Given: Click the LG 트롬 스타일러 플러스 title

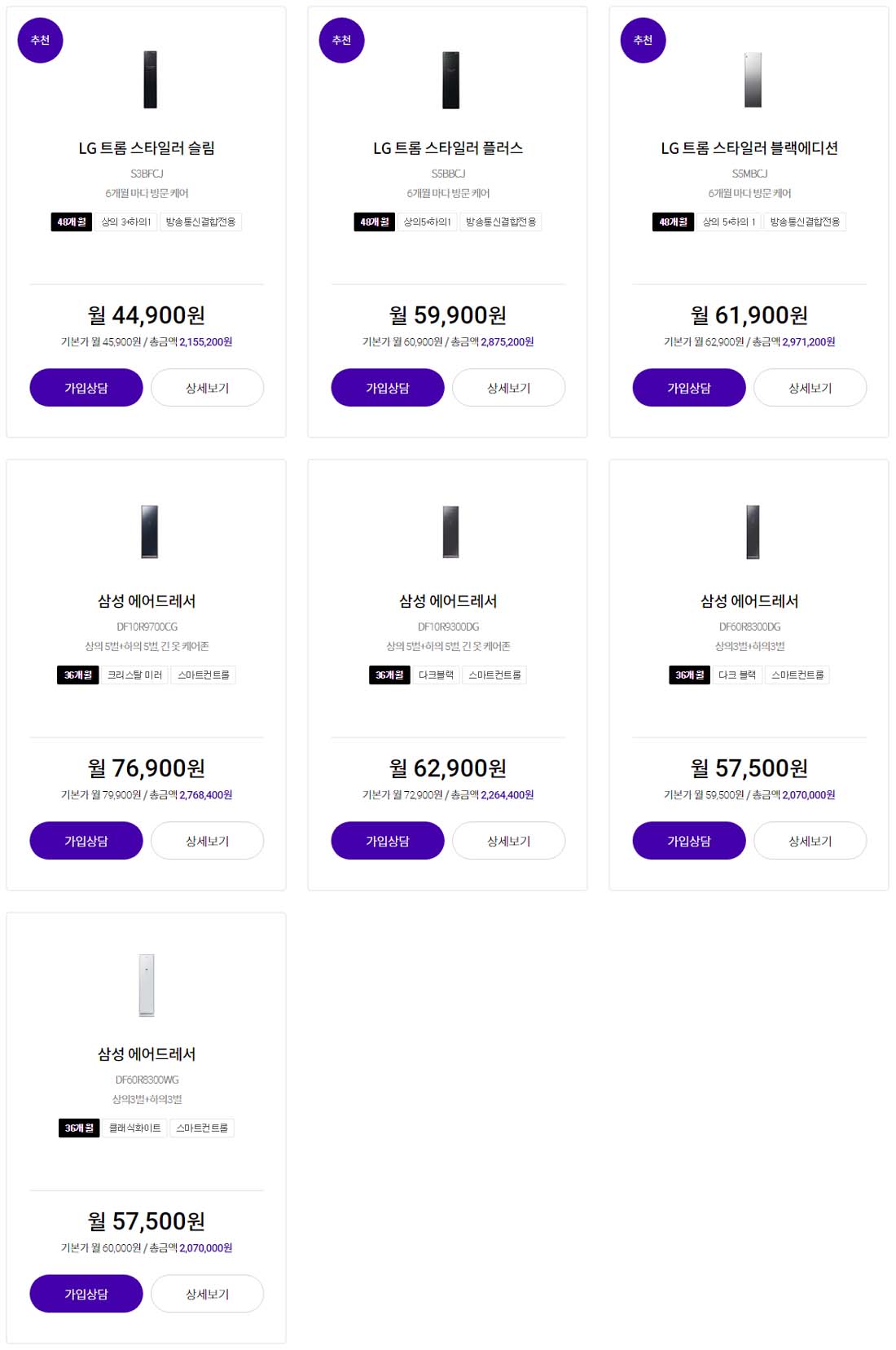Looking at the screenshot, I should click(448, 148).
